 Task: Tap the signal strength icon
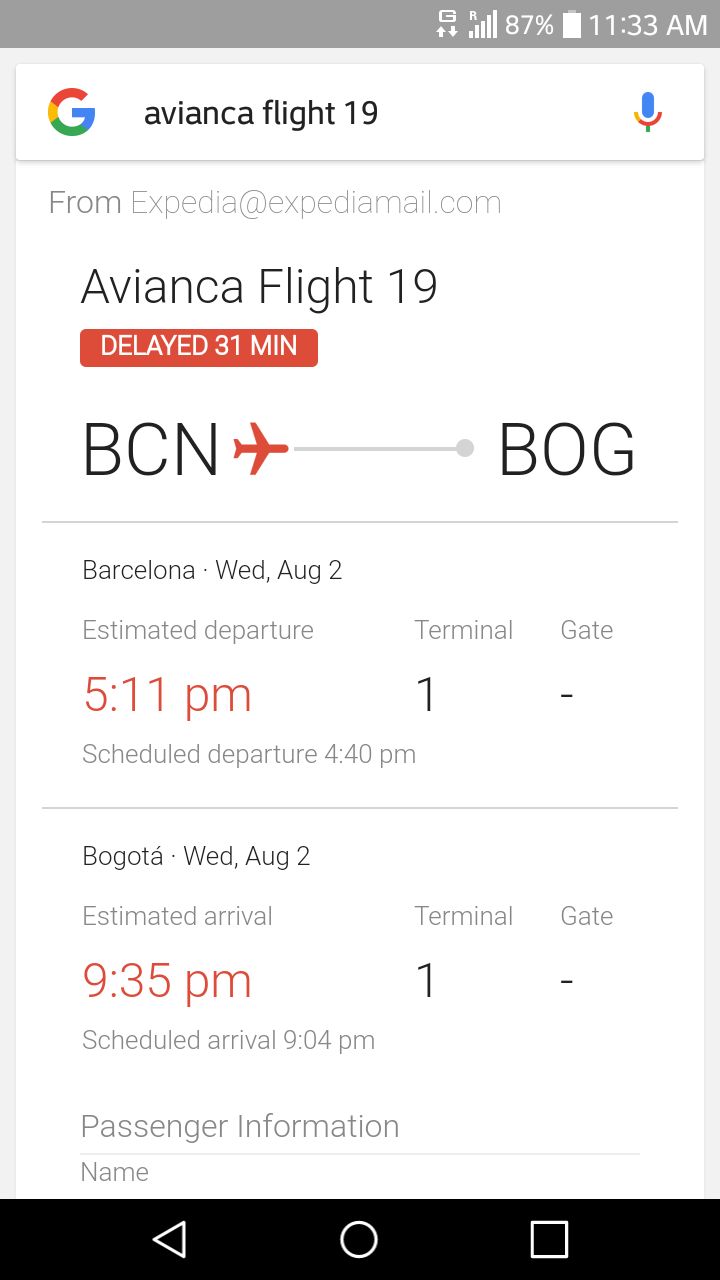point(482,24)
